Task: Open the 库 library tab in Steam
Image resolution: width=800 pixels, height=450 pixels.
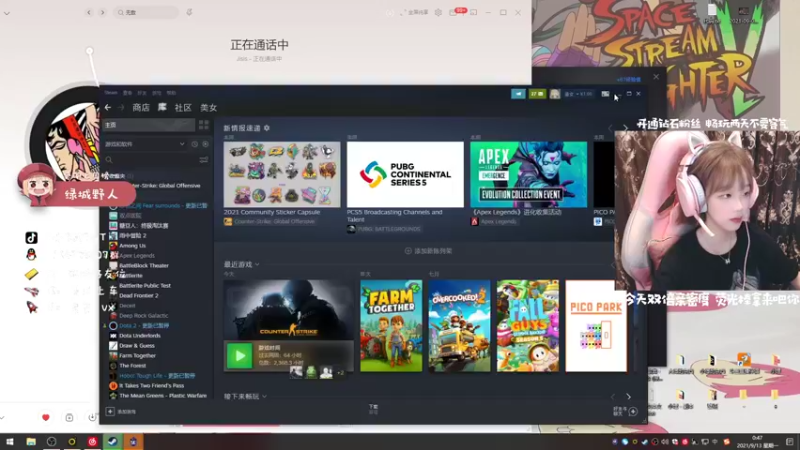Action: [162, 107]
